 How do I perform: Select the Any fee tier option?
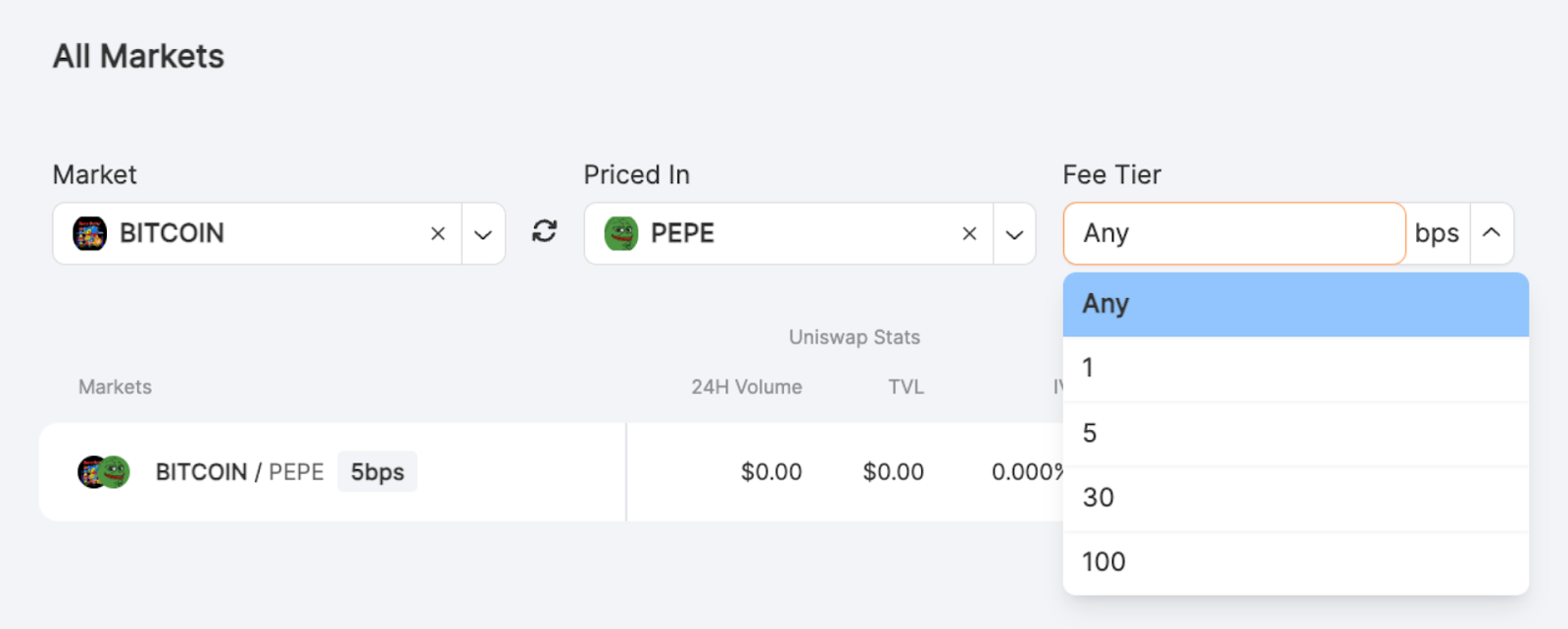pos(1296,305)
